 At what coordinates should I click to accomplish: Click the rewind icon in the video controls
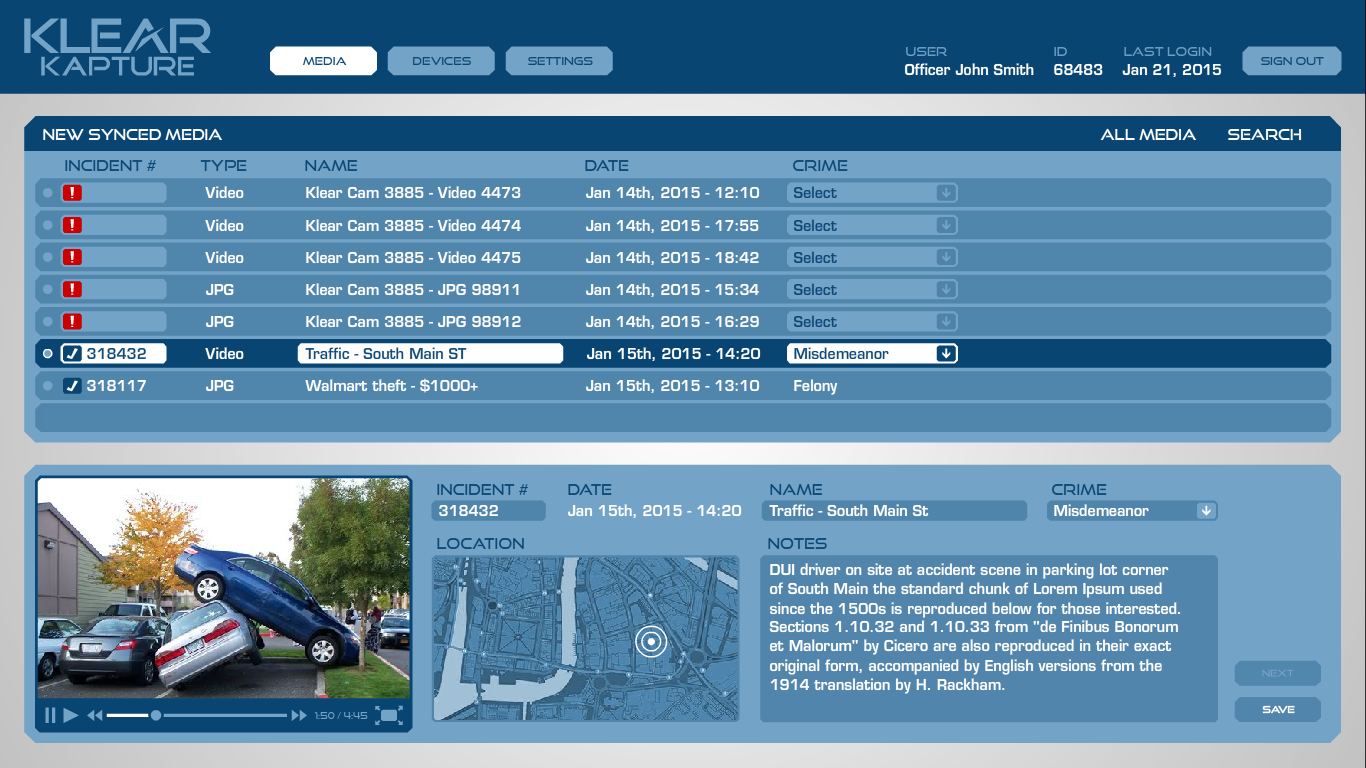click(x=95, y=715)
